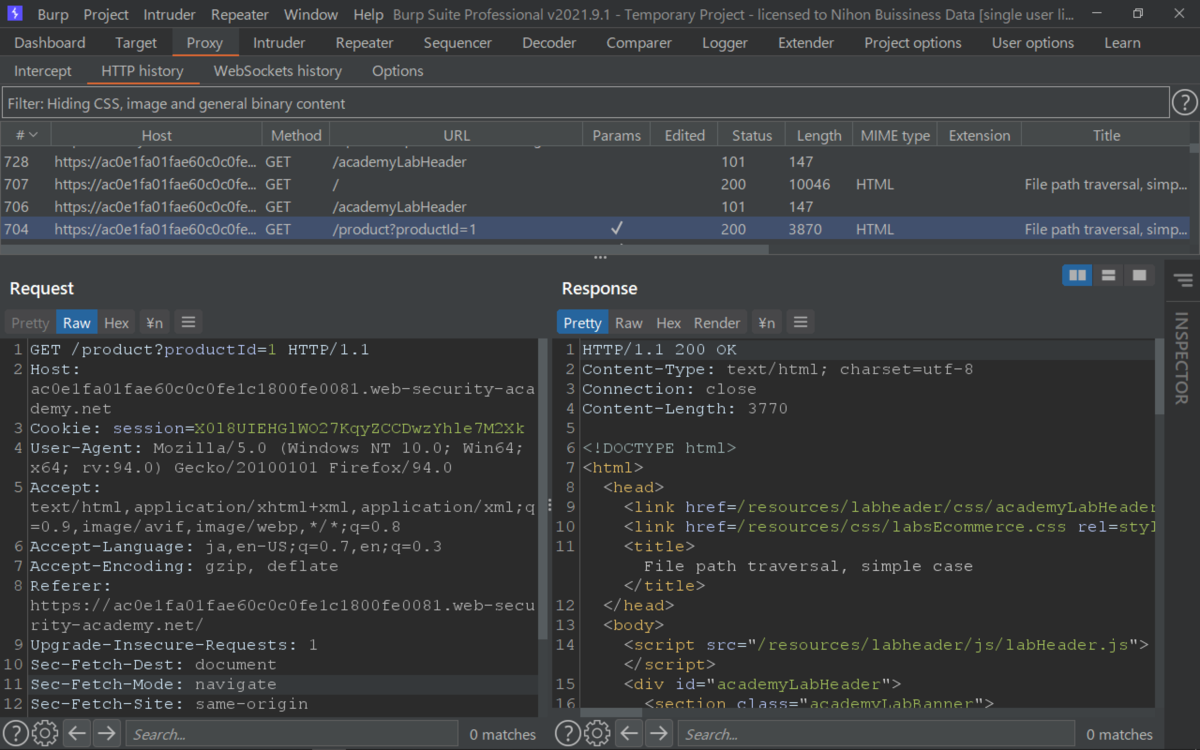Switch to the Comparer tab
This screenshot has width=1200, height=750.
click(x=639, y=43)
